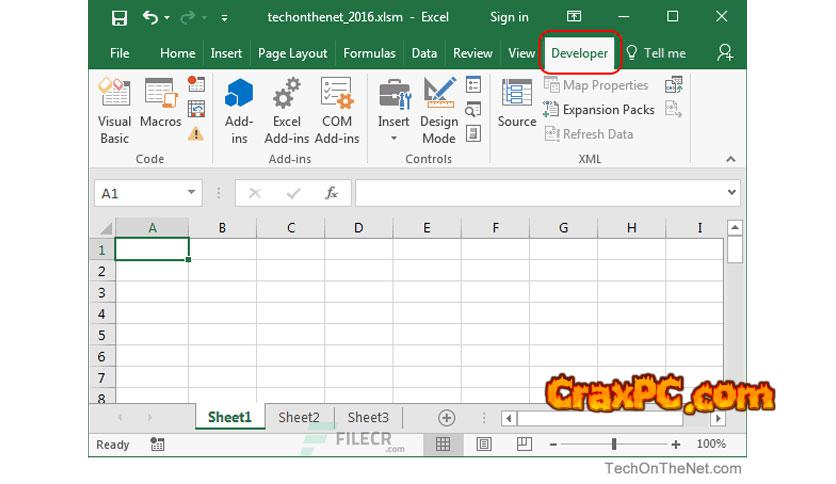Image resolution: width=836 pixels, height=484 pixels.
Task: Save the workbook with Save icon
Action: point(119,17)
